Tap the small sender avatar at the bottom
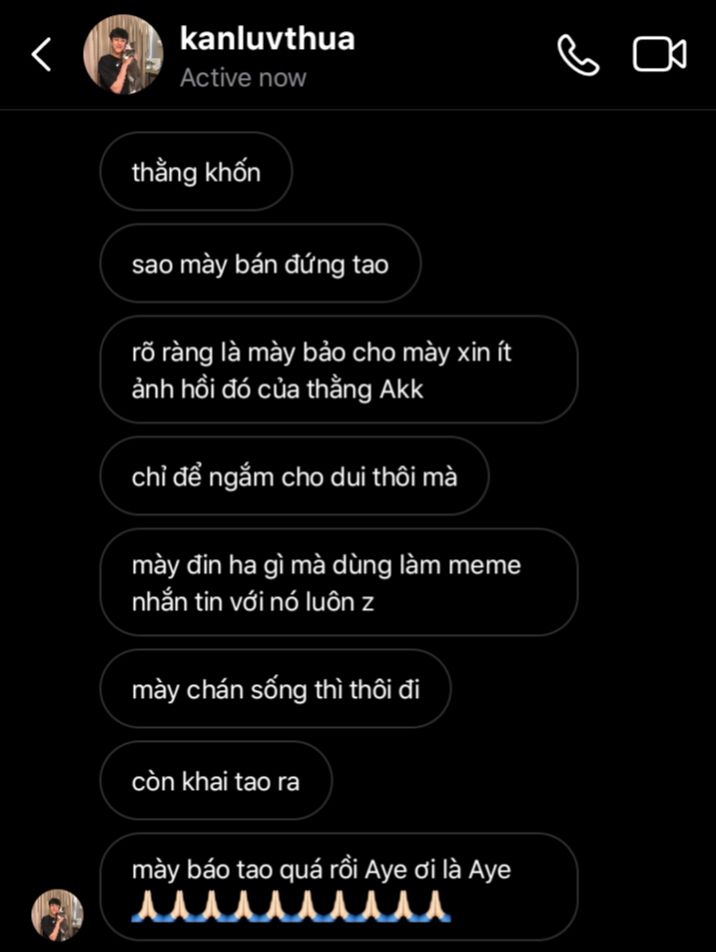Image resolution: width=716 pixels, height=952 pixels. (x=58, y=915)
